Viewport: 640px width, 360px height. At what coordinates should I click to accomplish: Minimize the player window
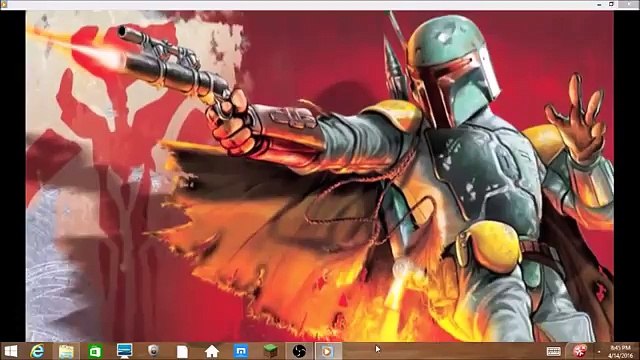[599, 4]
